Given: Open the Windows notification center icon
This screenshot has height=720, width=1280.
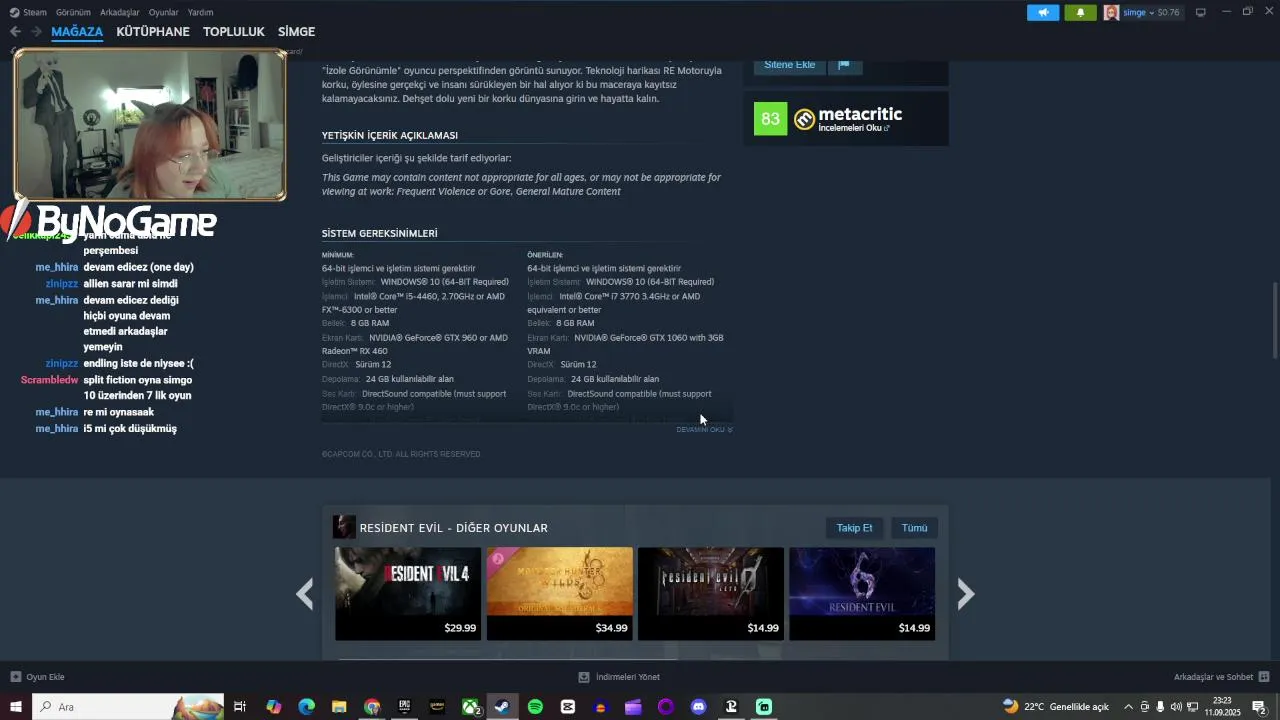Looking at the screenshot, I should (x=1260, y=707).
